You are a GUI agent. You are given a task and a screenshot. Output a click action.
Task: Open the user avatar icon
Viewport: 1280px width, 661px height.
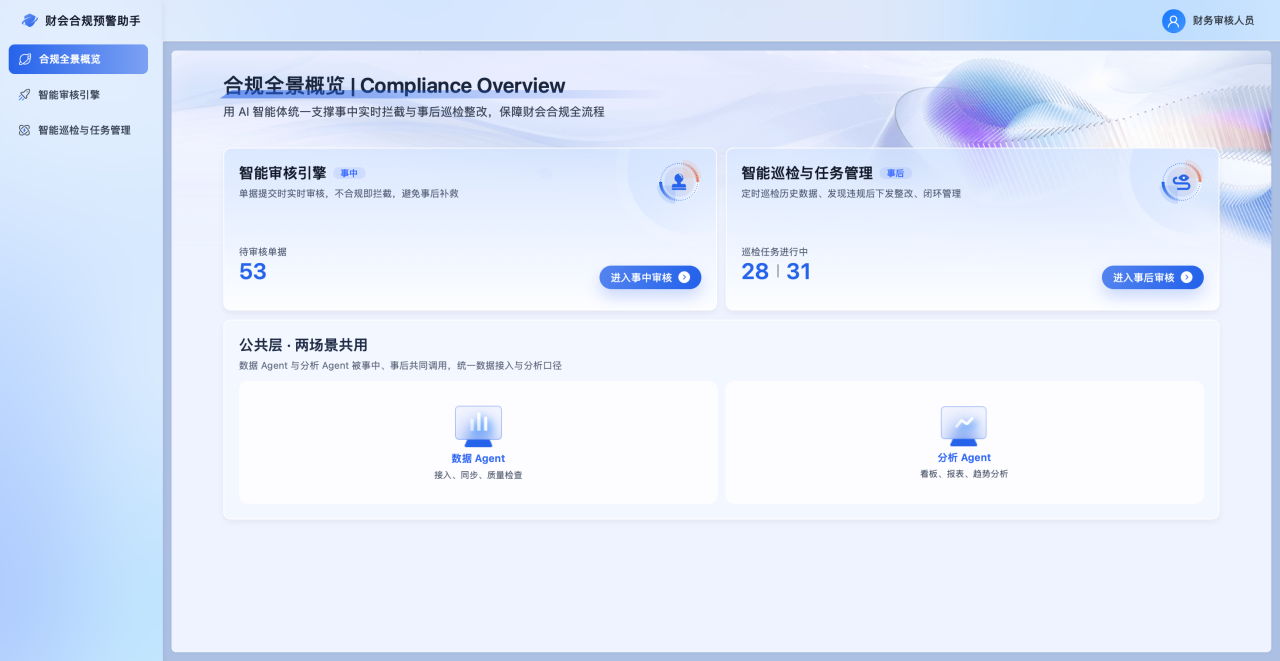[x=1173, y=21]
